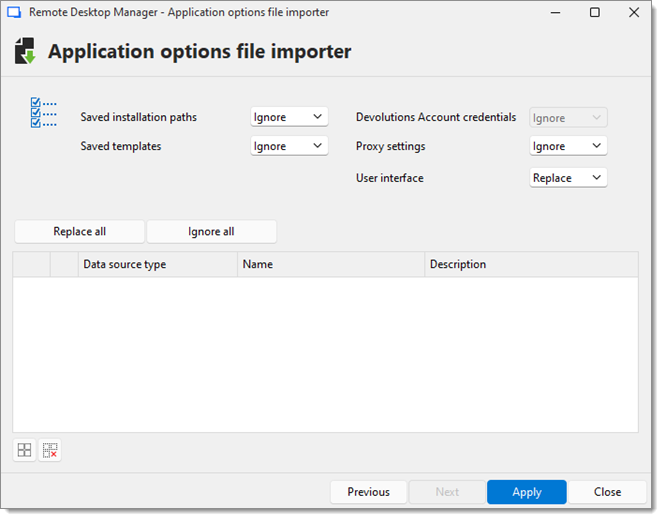662x519 pixels.
Task: Click the Saved templates label
Action: click(121, 146)
